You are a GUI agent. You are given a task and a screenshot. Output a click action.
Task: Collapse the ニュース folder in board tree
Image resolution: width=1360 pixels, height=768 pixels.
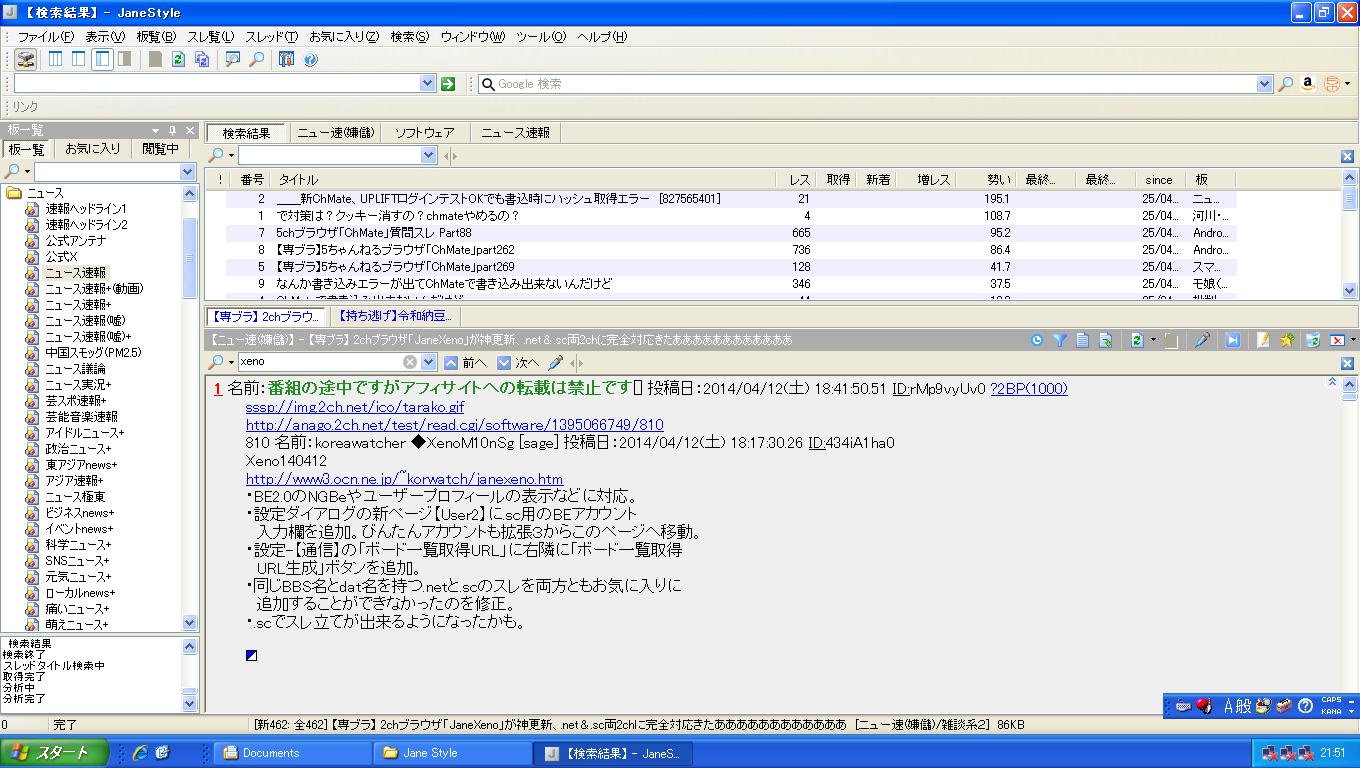point(14,193)
